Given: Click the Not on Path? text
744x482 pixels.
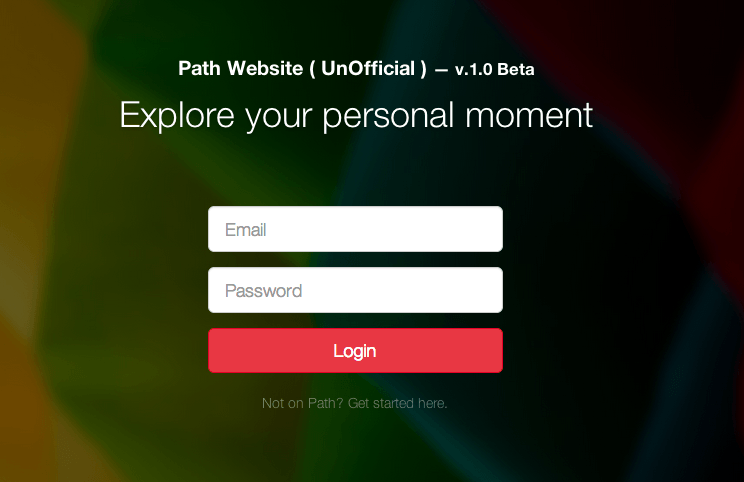Looking at the screenshot, I should click(x=302, y=403).
